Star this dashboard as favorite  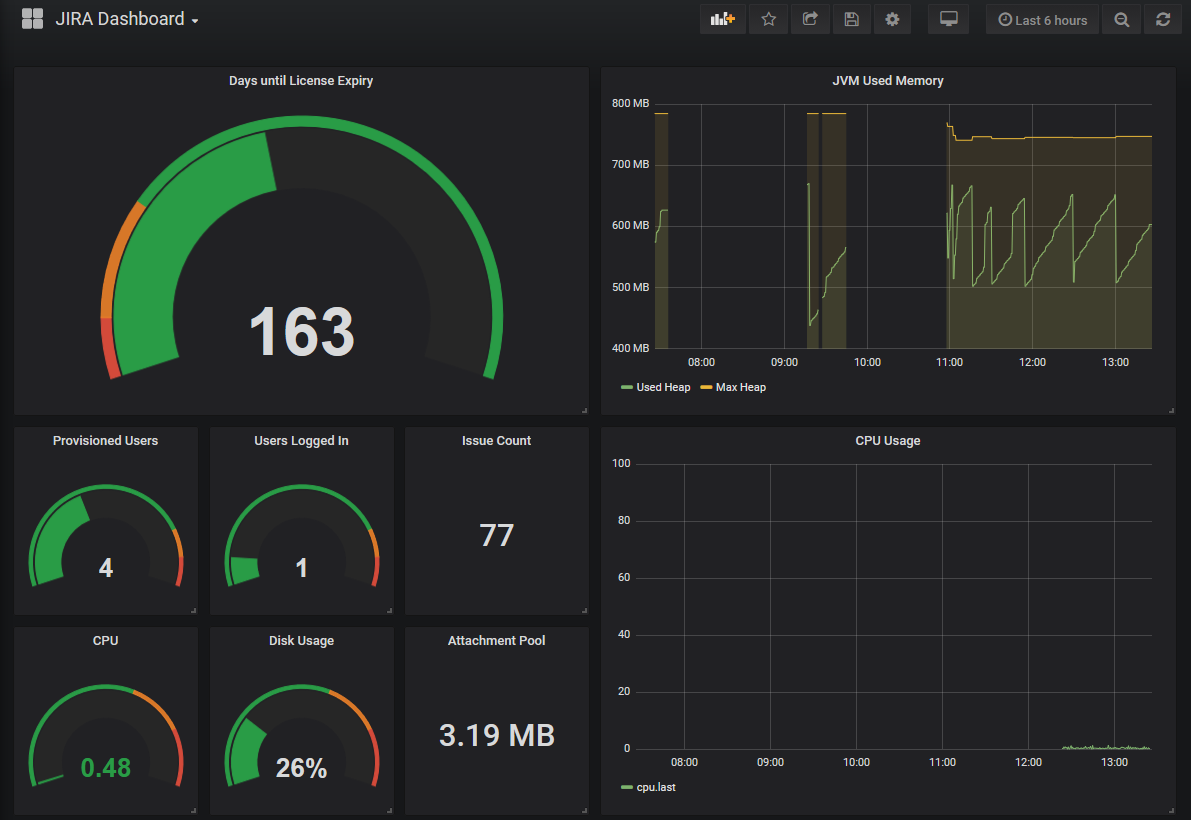click(768, 19)
